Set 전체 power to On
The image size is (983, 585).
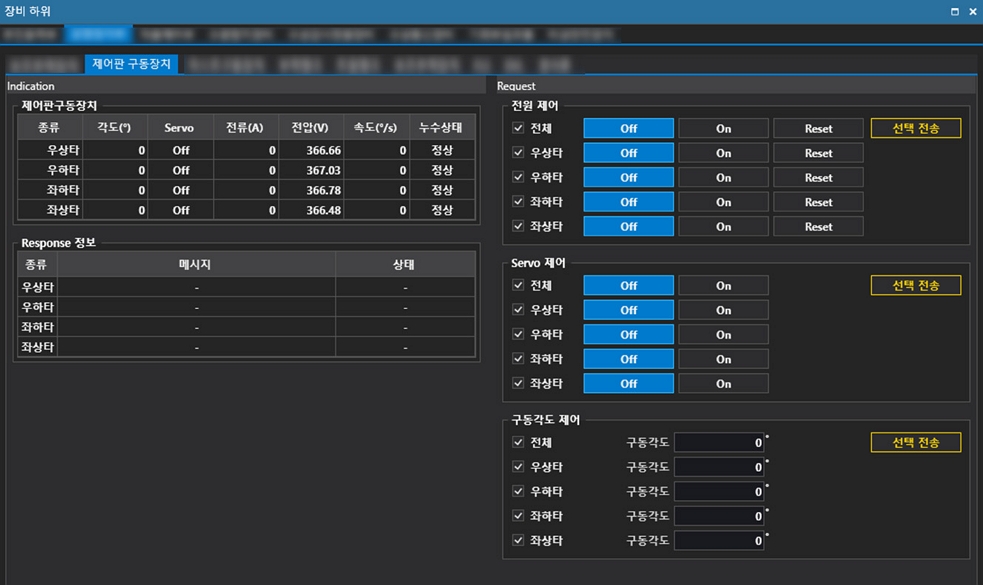point(723,129)
